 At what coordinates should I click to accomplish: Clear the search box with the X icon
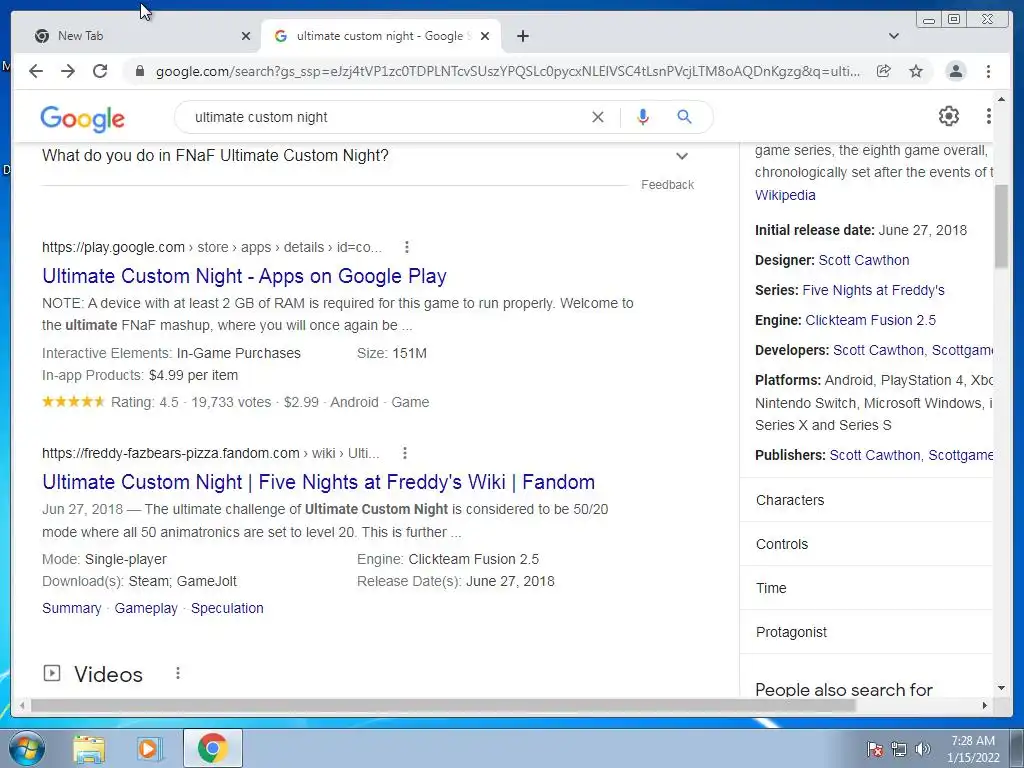coord(598,117)
